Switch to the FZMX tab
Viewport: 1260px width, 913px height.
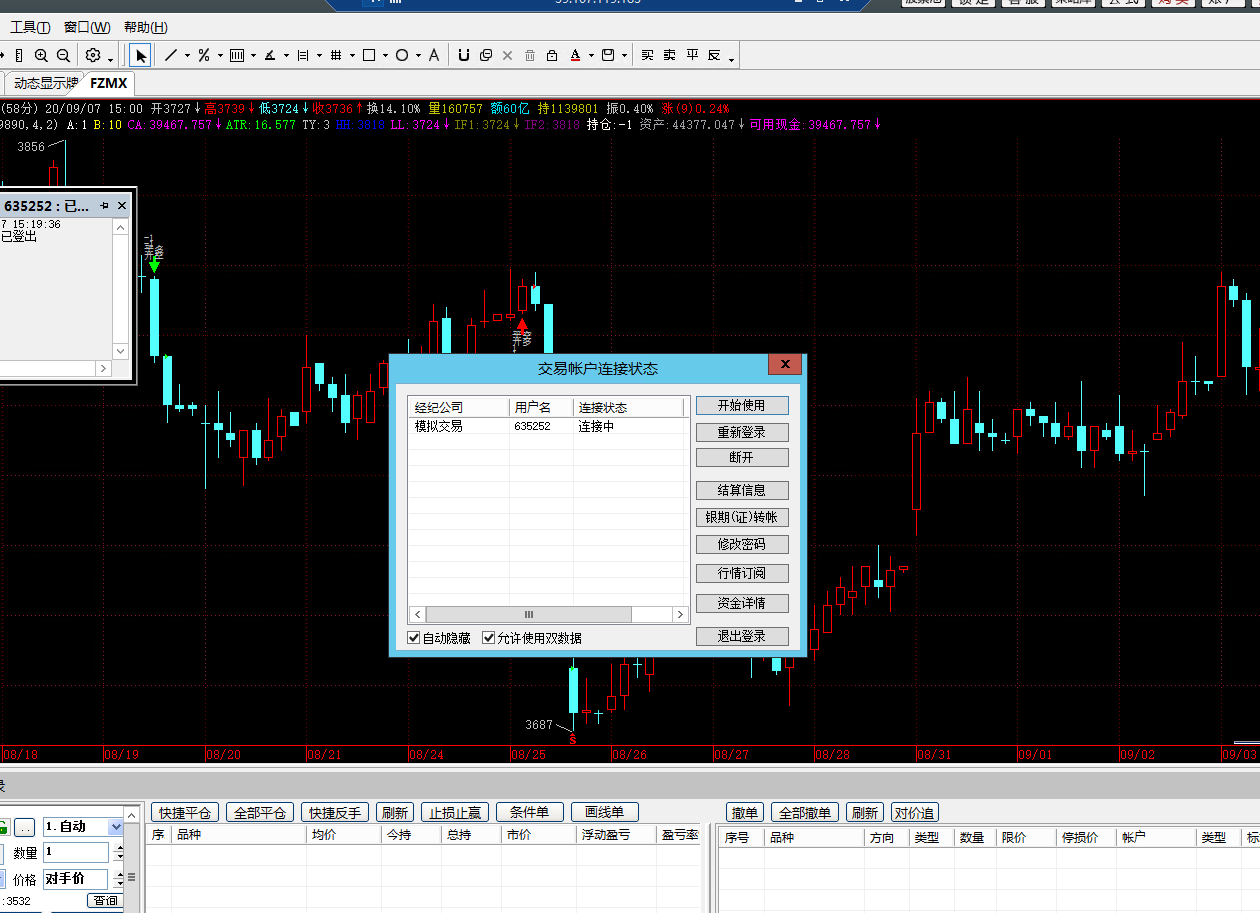tap(107, 83)
